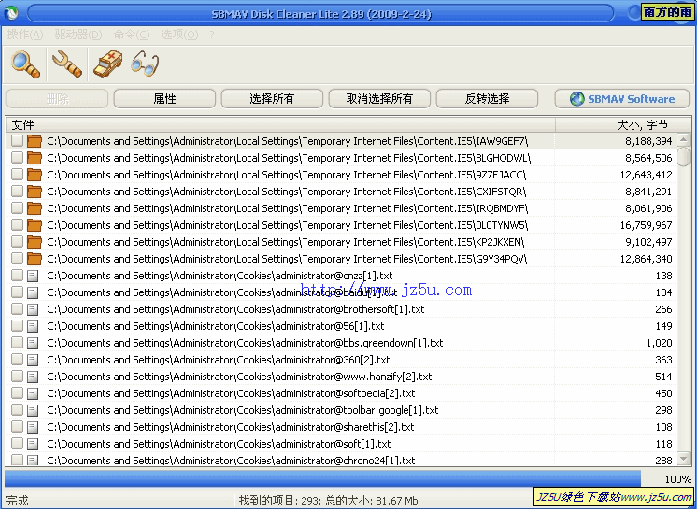The height and width of the screenshot is (509, 697).
Task: Click the 1,020 size value
Action: pyautogui.click(x=659, y=343)
